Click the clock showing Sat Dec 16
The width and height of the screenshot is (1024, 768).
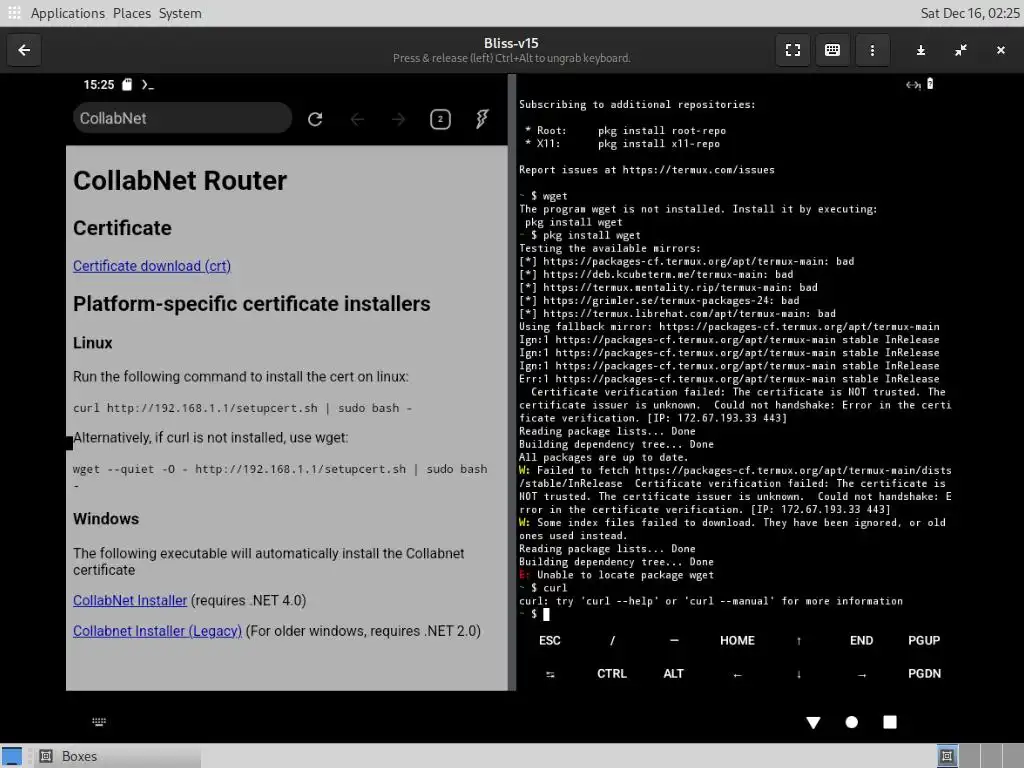click(x=970, y=13)
